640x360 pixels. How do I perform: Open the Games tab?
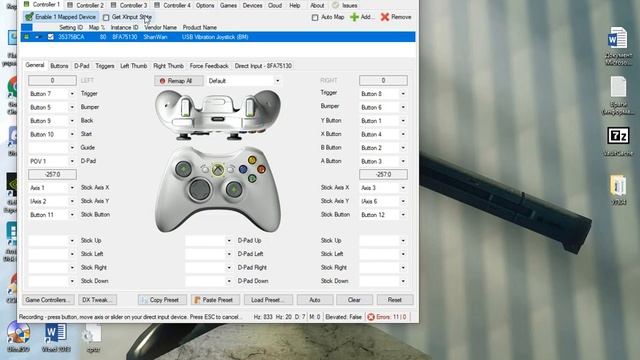(228, 5)
